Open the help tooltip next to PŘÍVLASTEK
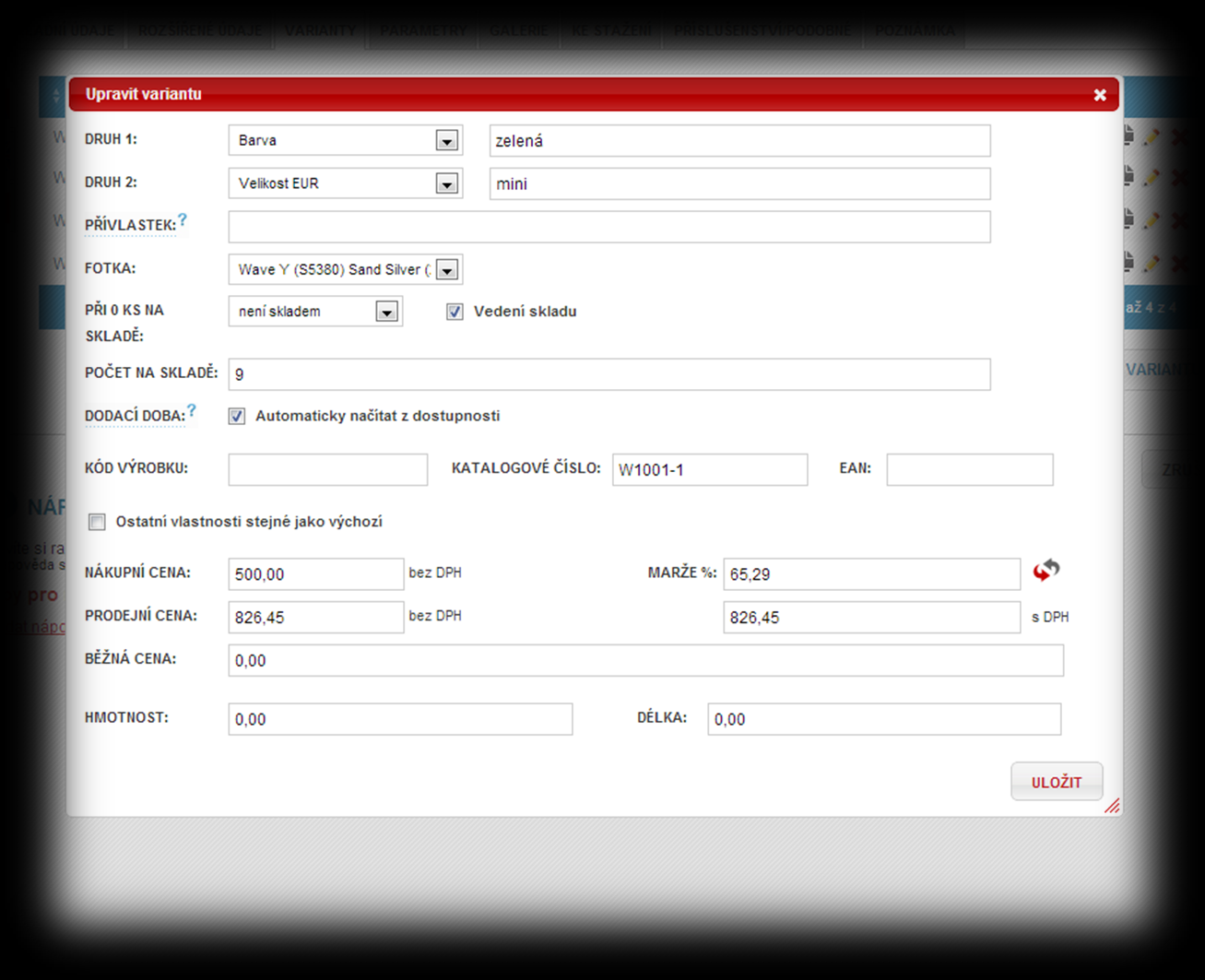 coord(183,219)
